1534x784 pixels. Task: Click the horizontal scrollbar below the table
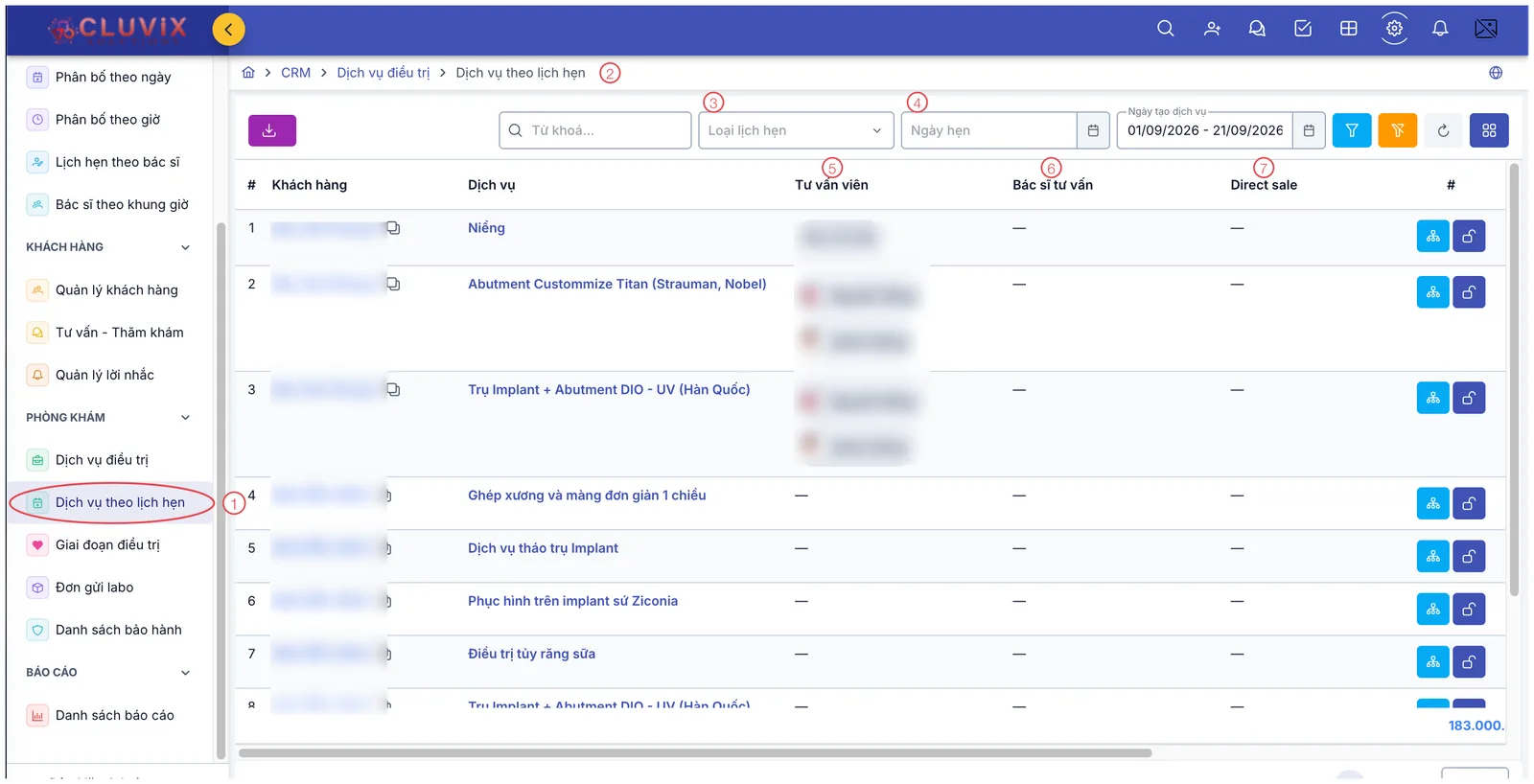[695, 753]
